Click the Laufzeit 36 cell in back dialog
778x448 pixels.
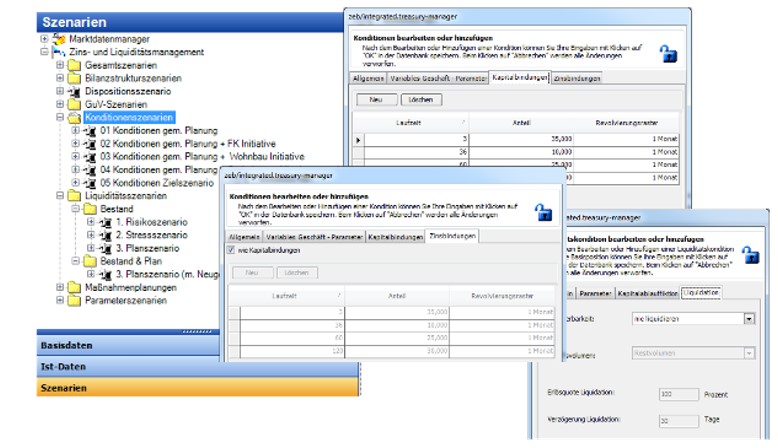pos(416,152)
